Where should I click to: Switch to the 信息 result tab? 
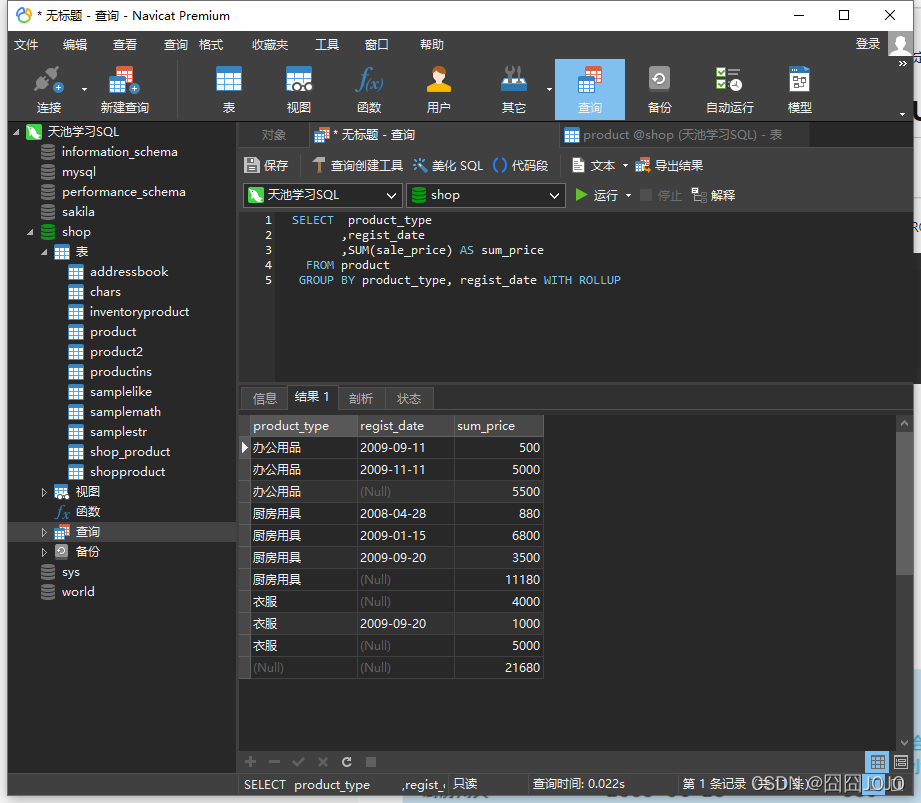pos(264,398)
